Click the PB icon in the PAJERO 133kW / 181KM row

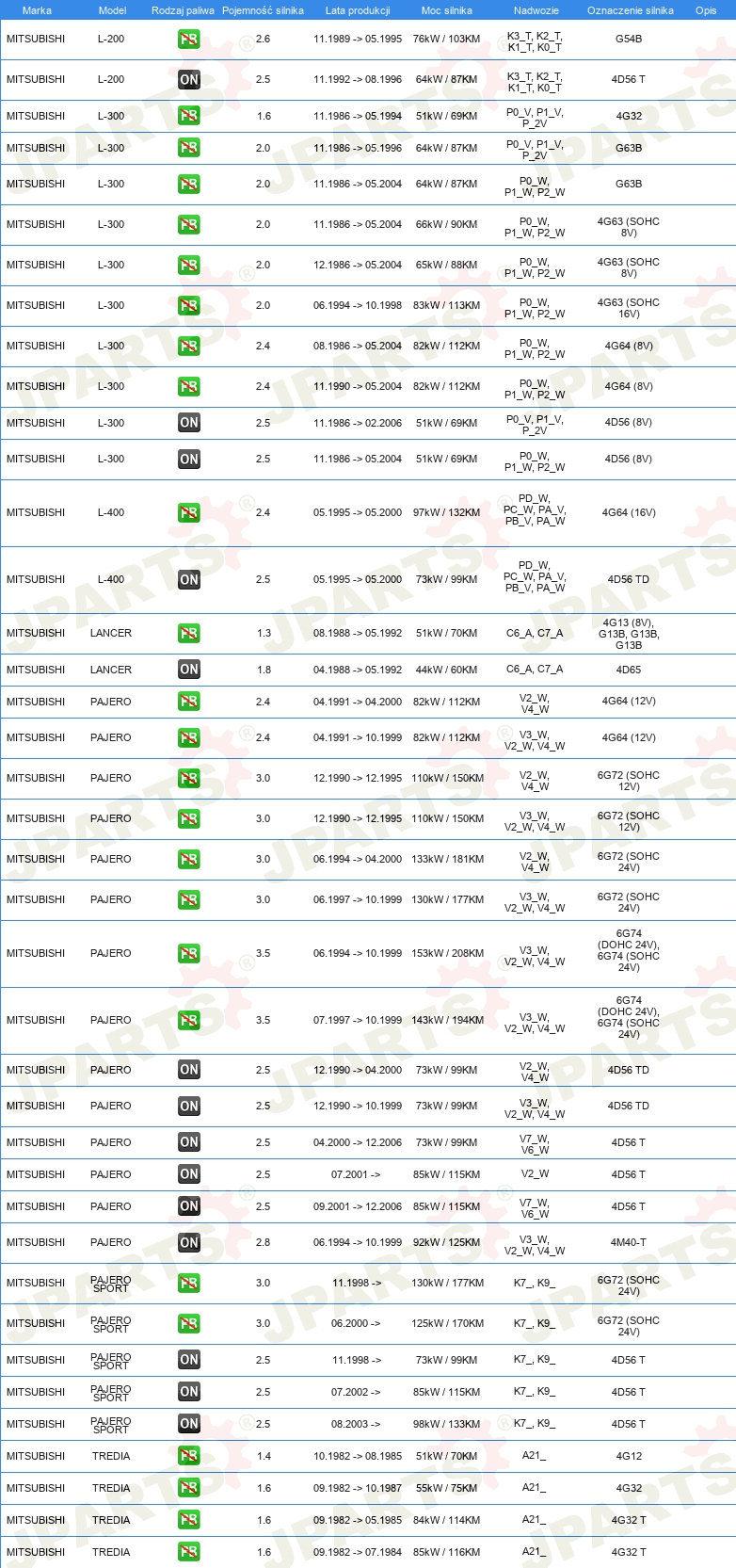click(x=189, y=860)
